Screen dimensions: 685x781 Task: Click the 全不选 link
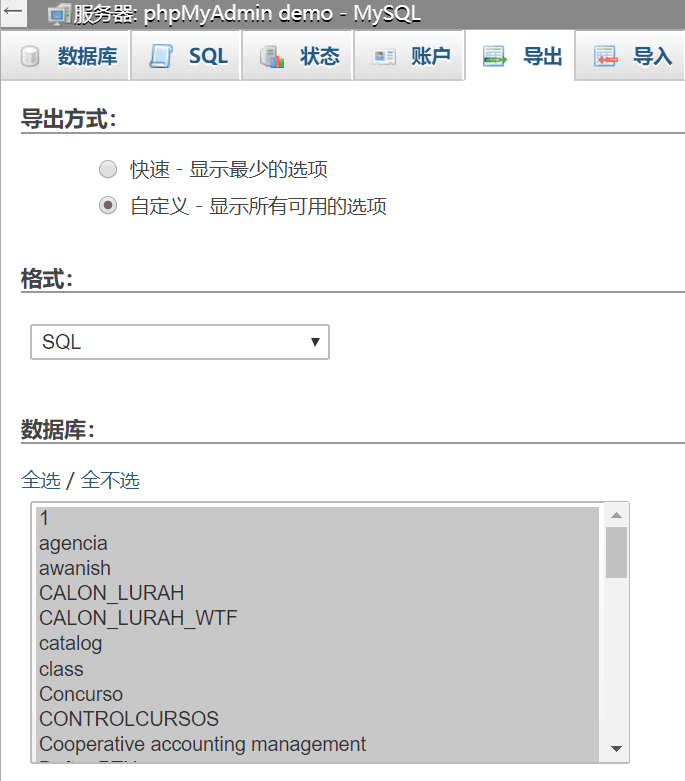click(x=110, y=480)
